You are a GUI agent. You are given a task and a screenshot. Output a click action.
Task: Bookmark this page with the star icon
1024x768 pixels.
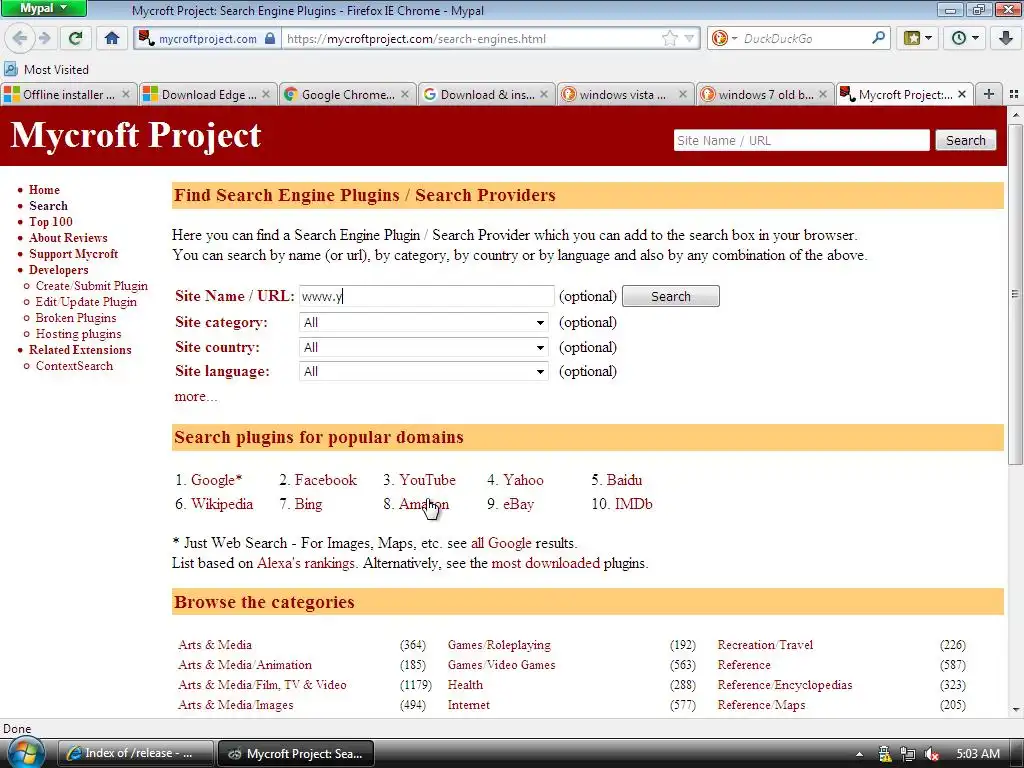pyautogui.click(x=669, y=39)
